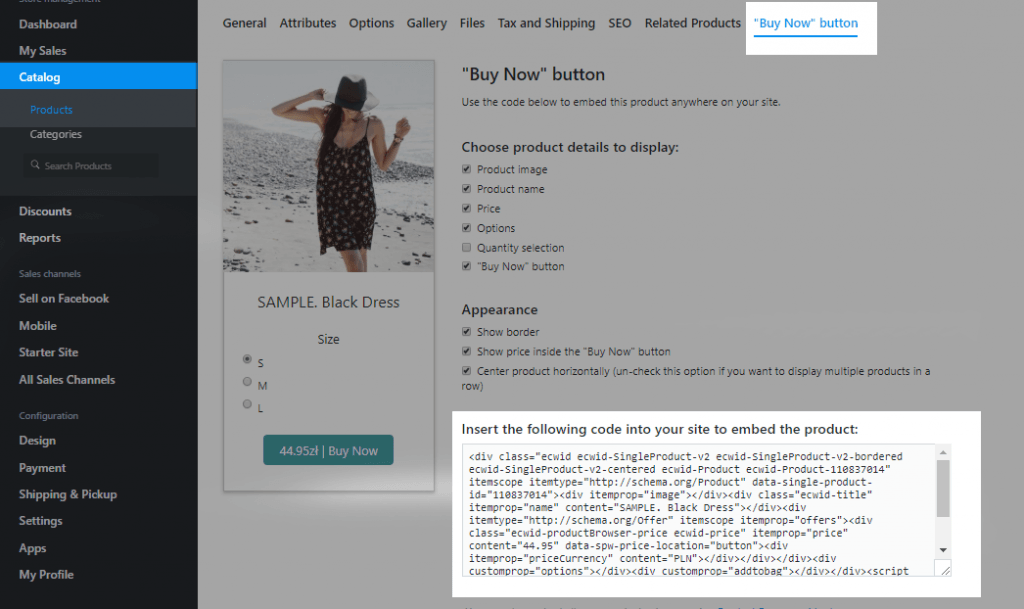The image size is (1024, 609).
Task: Open Reports in sidebar
Action: pos(40,238)
